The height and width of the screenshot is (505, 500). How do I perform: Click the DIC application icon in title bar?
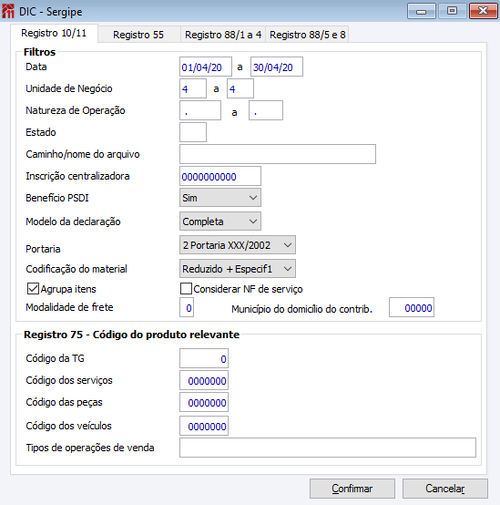(8, 11)
